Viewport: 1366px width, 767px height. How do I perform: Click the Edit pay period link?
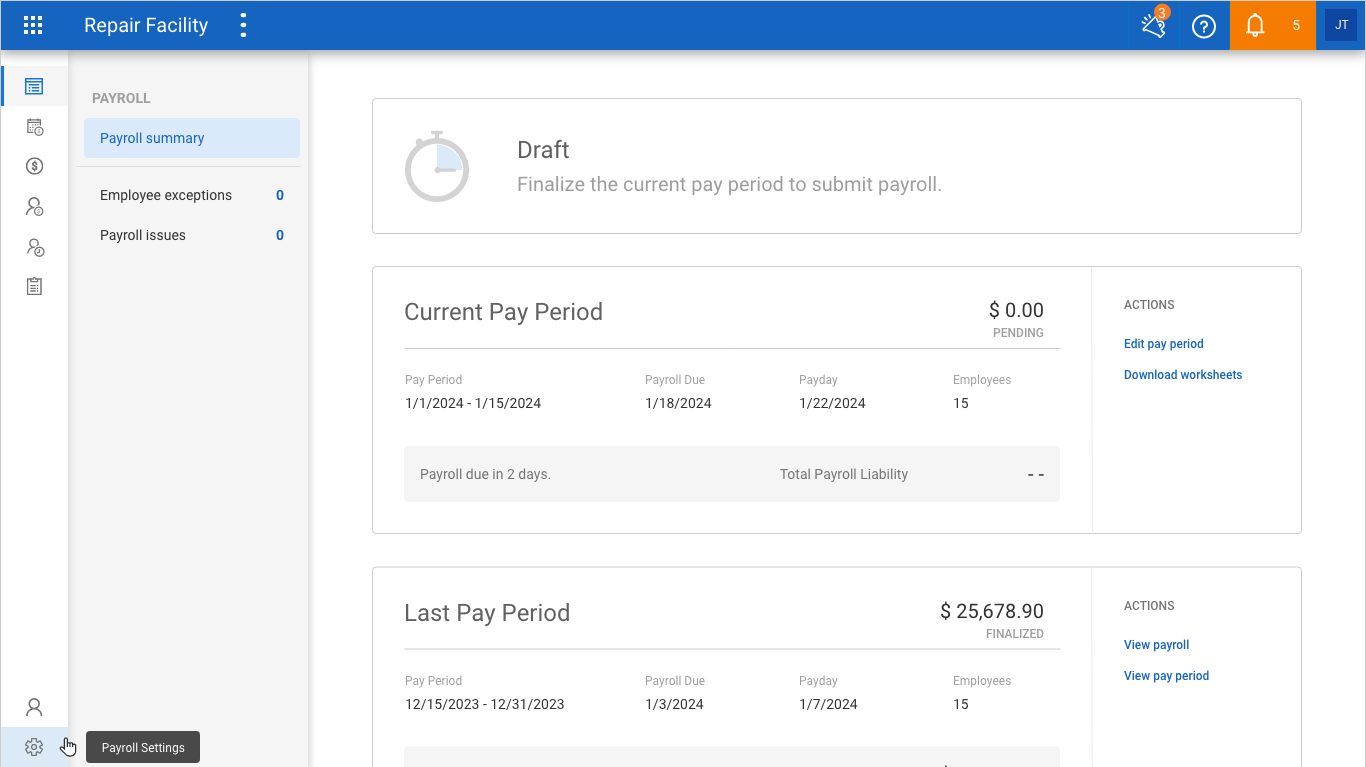1163,344
